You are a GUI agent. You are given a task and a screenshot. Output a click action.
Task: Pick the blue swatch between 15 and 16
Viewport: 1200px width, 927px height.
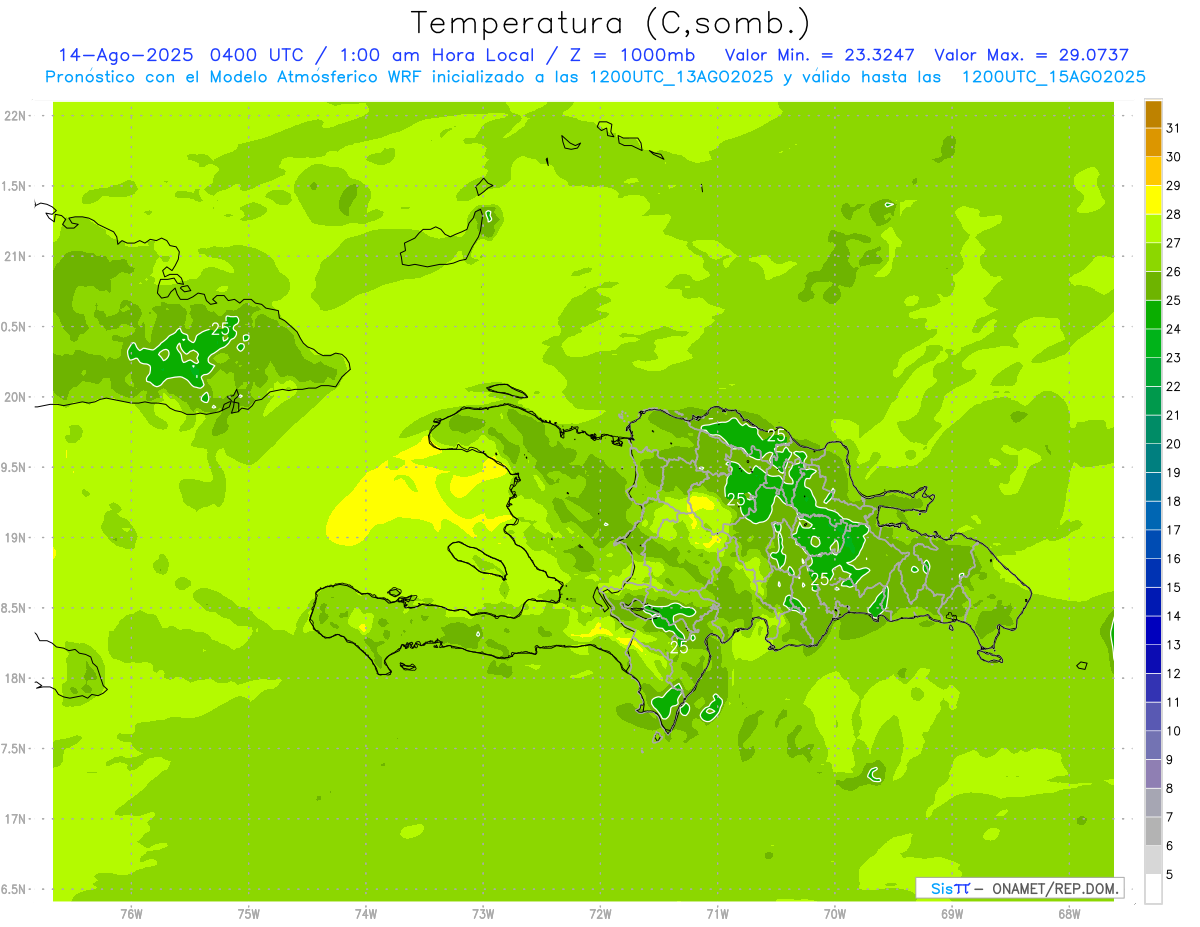pos(1153,573)
